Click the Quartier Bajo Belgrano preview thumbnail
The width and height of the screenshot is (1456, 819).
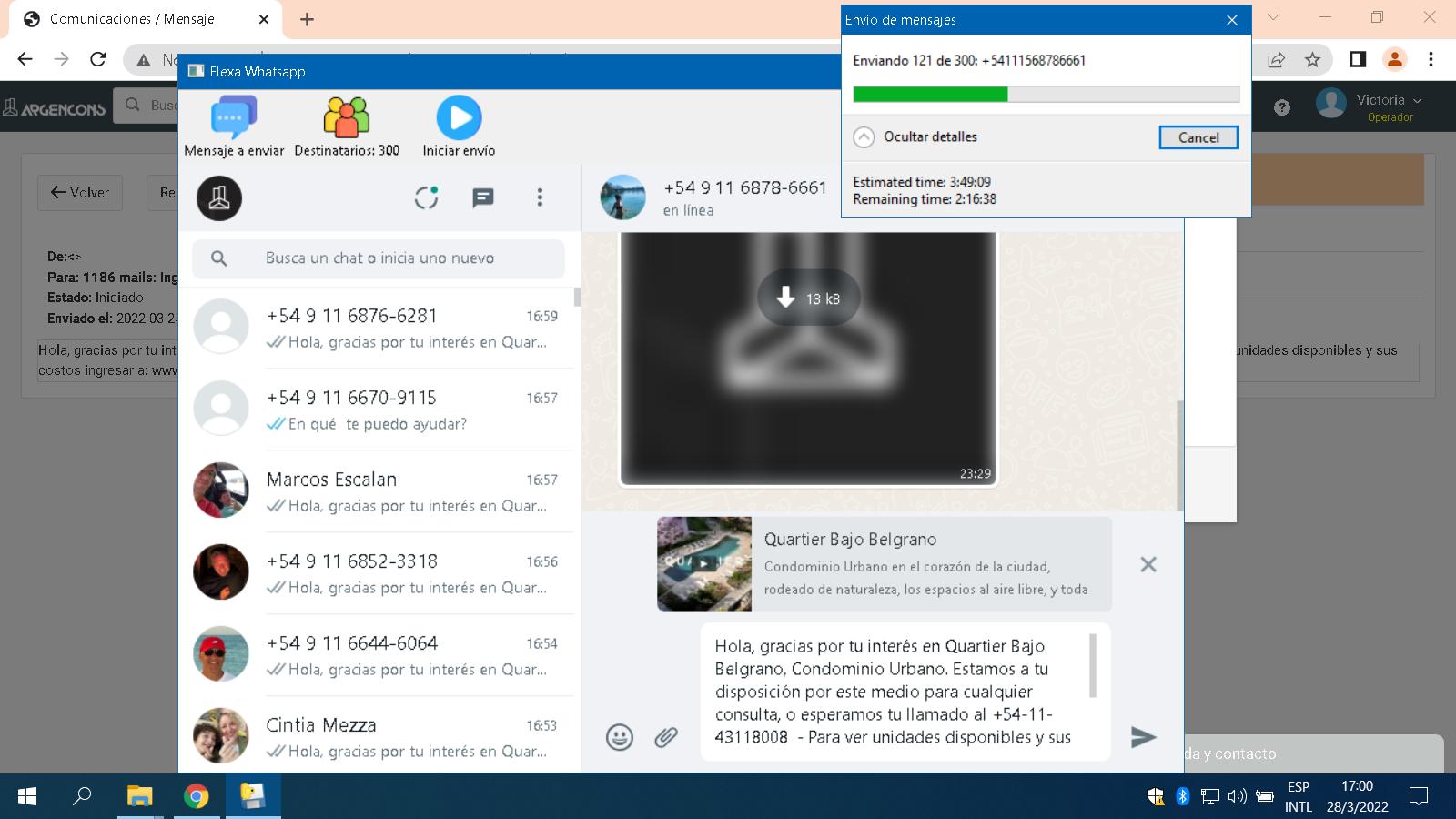704,563
